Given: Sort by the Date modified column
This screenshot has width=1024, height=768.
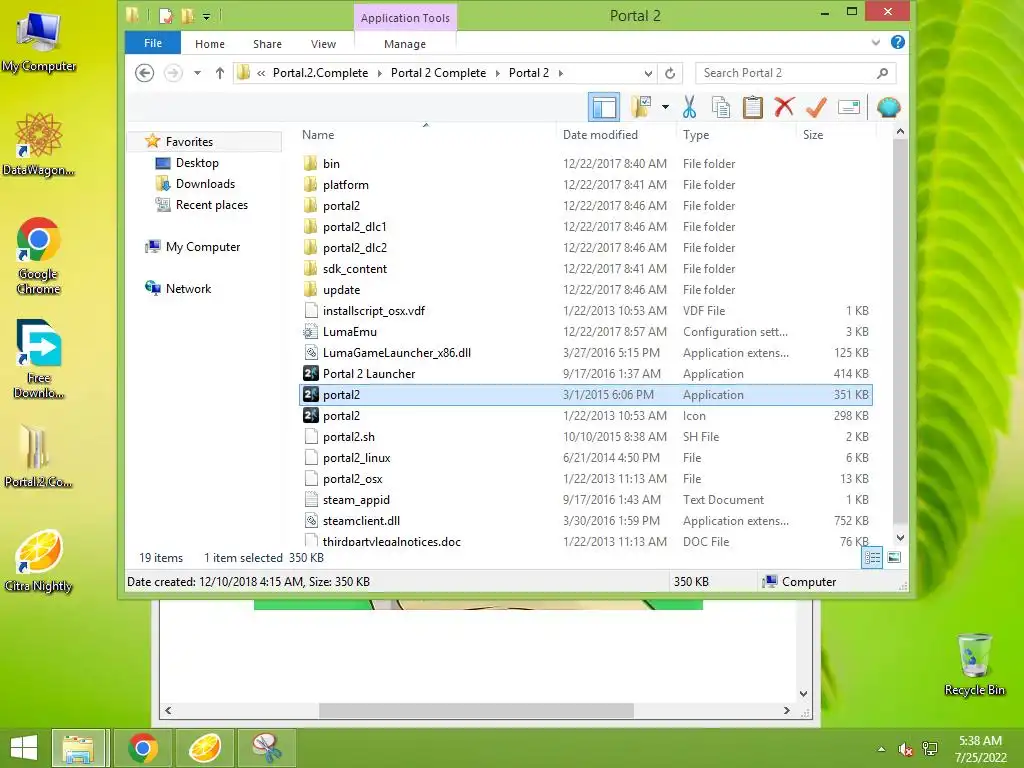Looking at the screenshot, I should pyautogui.click(x=600, y=135).
